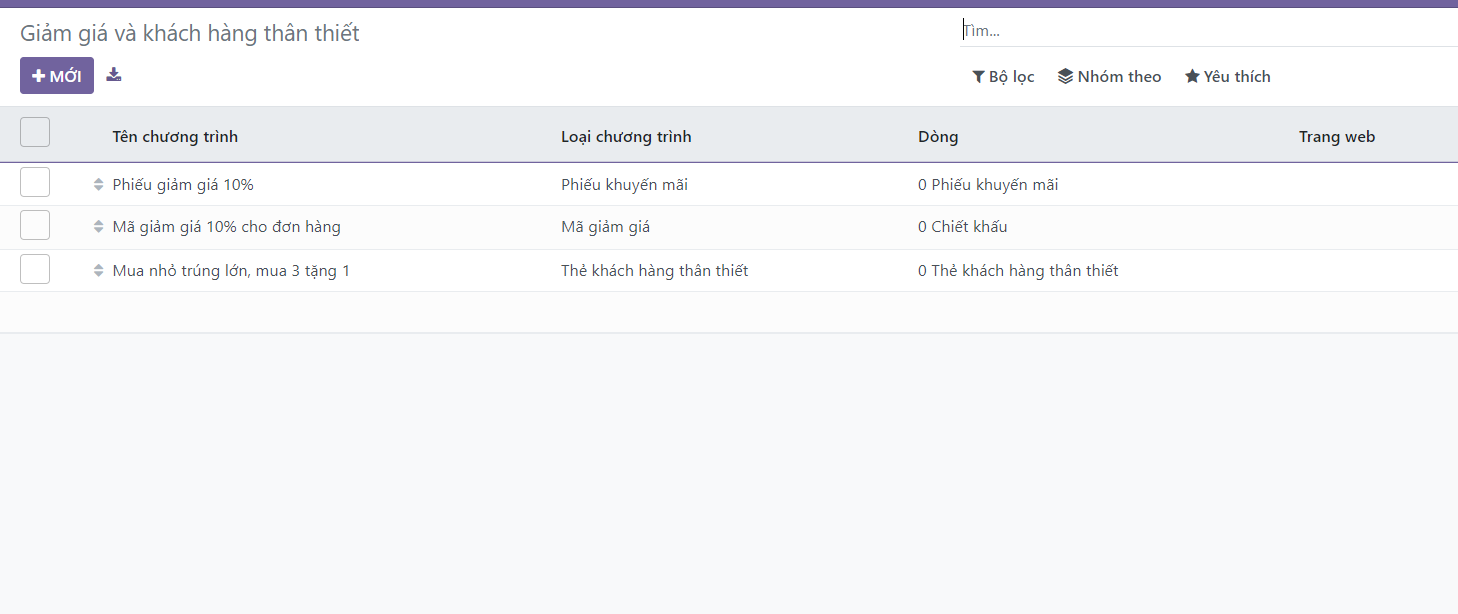Expand the Nhóm theo grouping dropdown
Screen dimensions: 1458x614
[1109, 77]
